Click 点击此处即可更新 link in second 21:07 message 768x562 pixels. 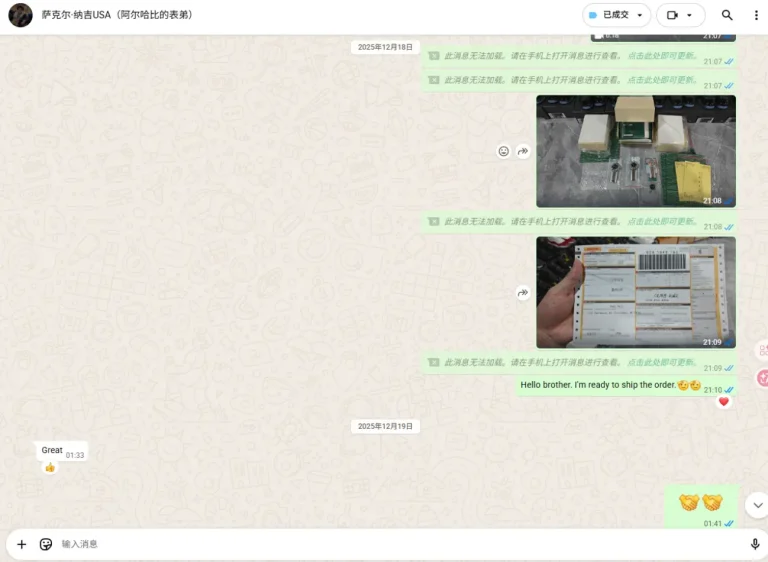click(662, 80)
